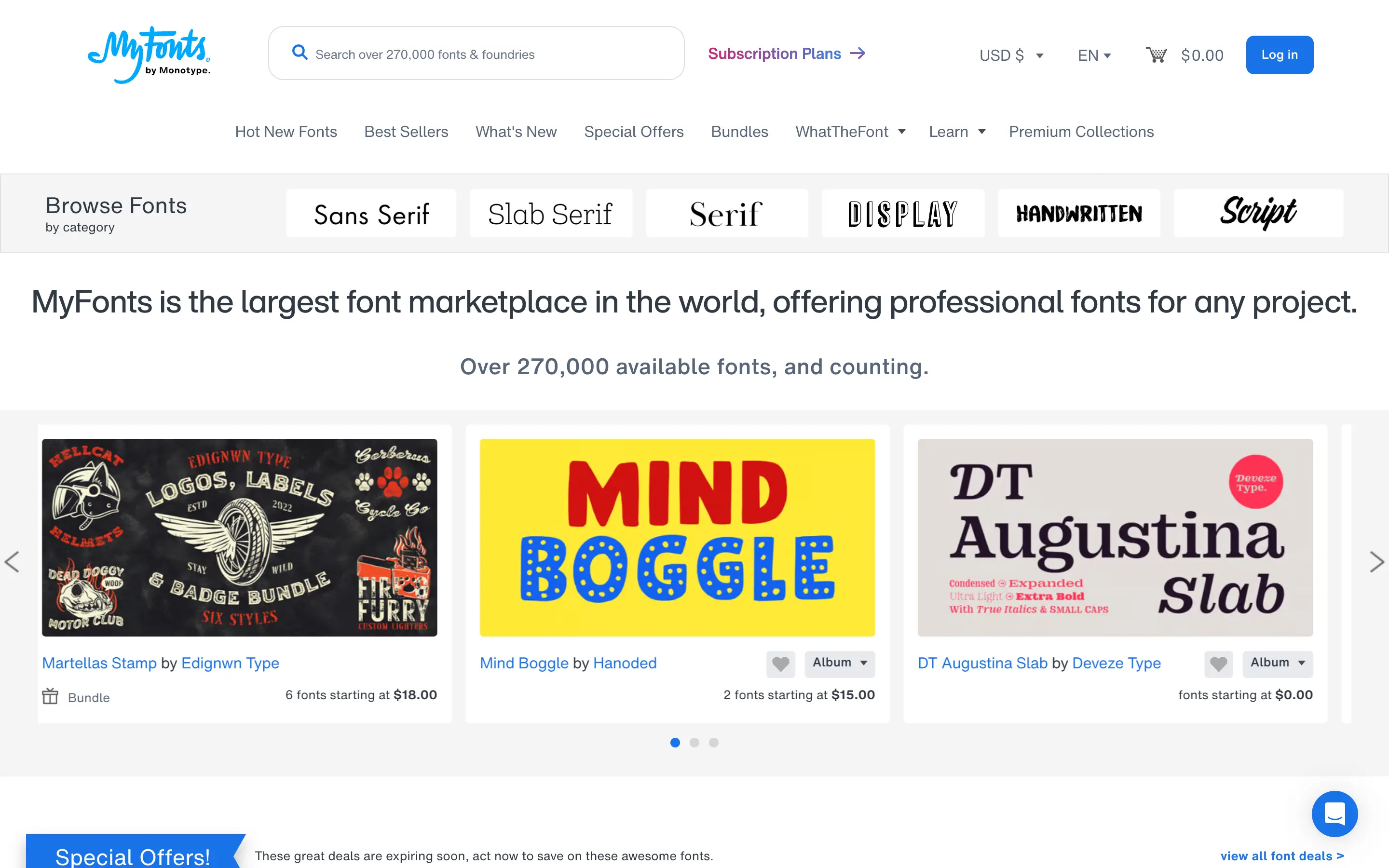Viewport: 1389px width, 868px height.
Task: Open Album dropdown for DT Augustina Slab
Action: [x=1278, y=663]
